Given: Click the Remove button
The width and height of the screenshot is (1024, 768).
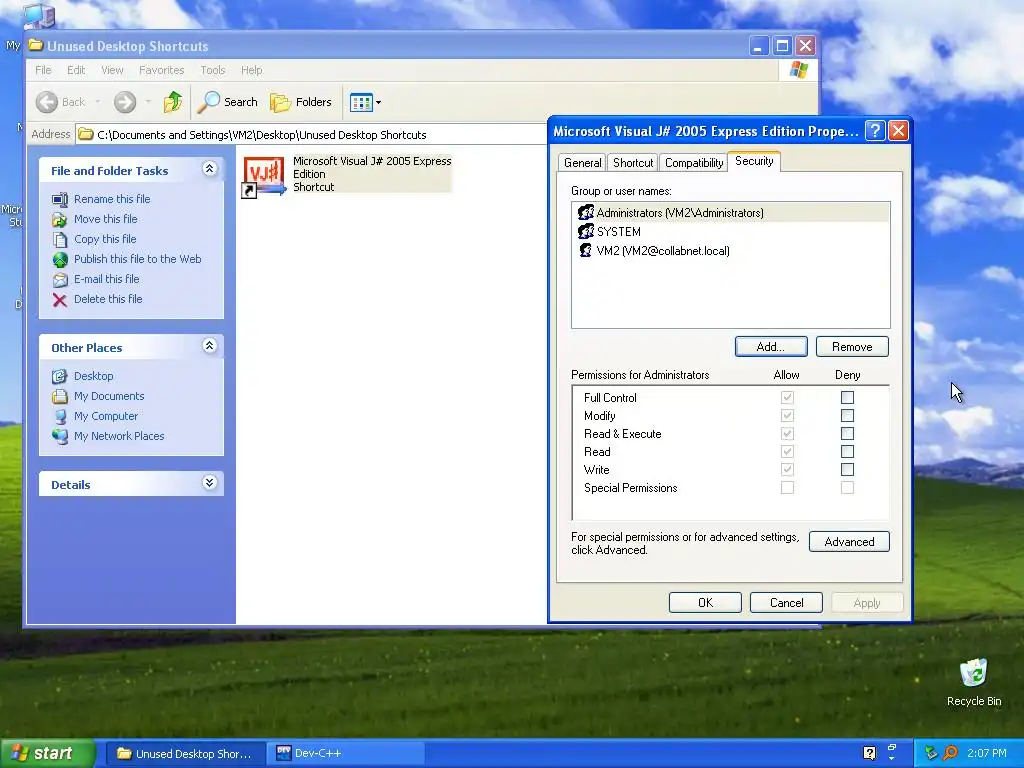Looking at the screenshot, I should pyautogui.click(x=852, y=347).
